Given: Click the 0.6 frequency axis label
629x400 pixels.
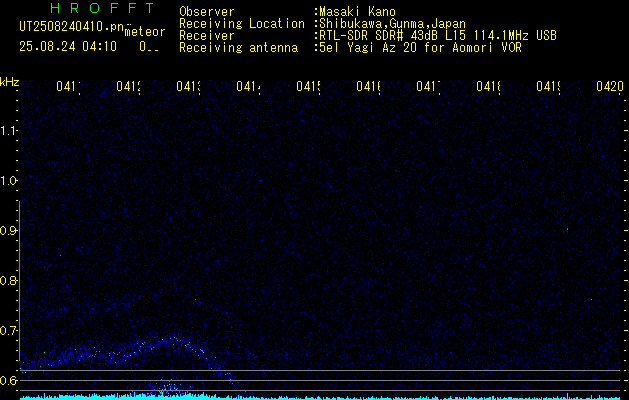Looking at the screenshot, I should pyautogui.click(x=8, y=380).
